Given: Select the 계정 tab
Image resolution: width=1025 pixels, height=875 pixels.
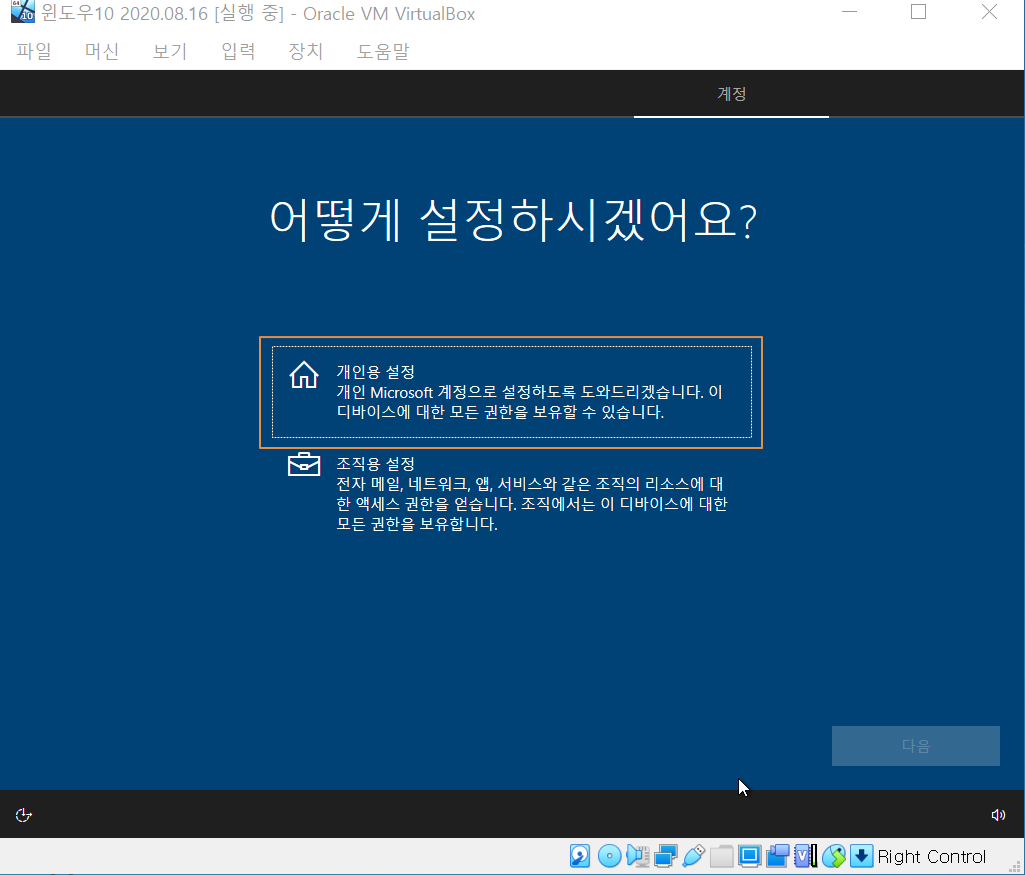Looking at the screenshot, I should pyautogui.click(x=731, y=94).
